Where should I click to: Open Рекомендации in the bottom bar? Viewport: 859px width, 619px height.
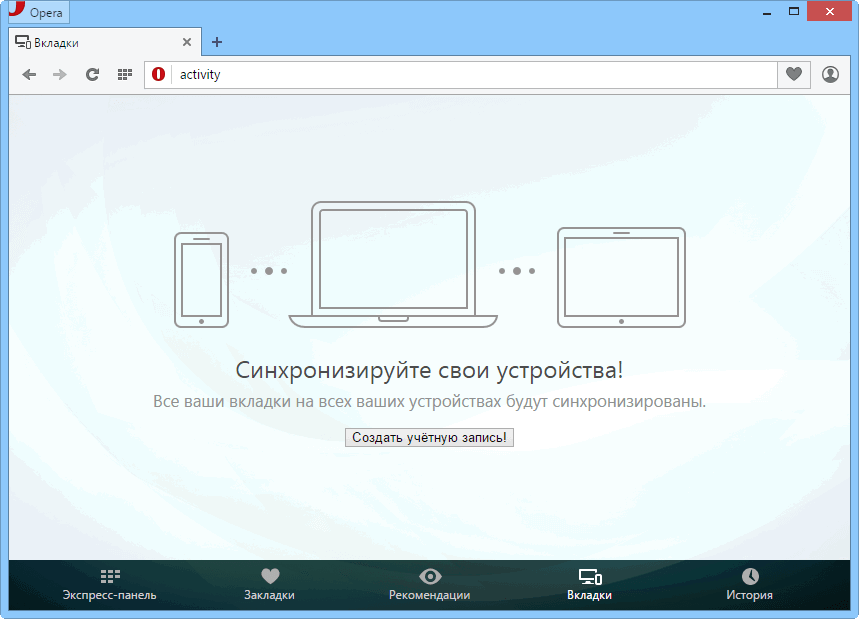[430, 584]
